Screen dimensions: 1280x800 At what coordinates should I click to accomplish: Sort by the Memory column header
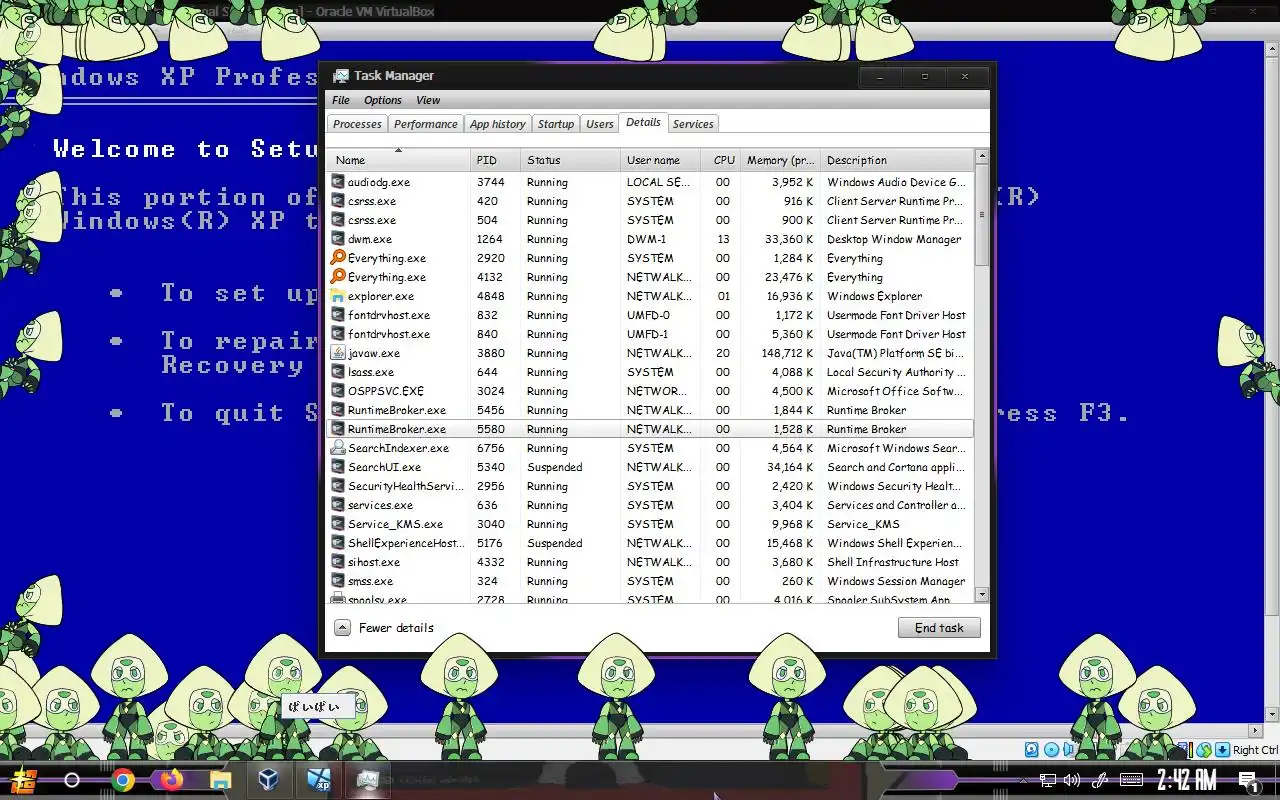(780, 160)
